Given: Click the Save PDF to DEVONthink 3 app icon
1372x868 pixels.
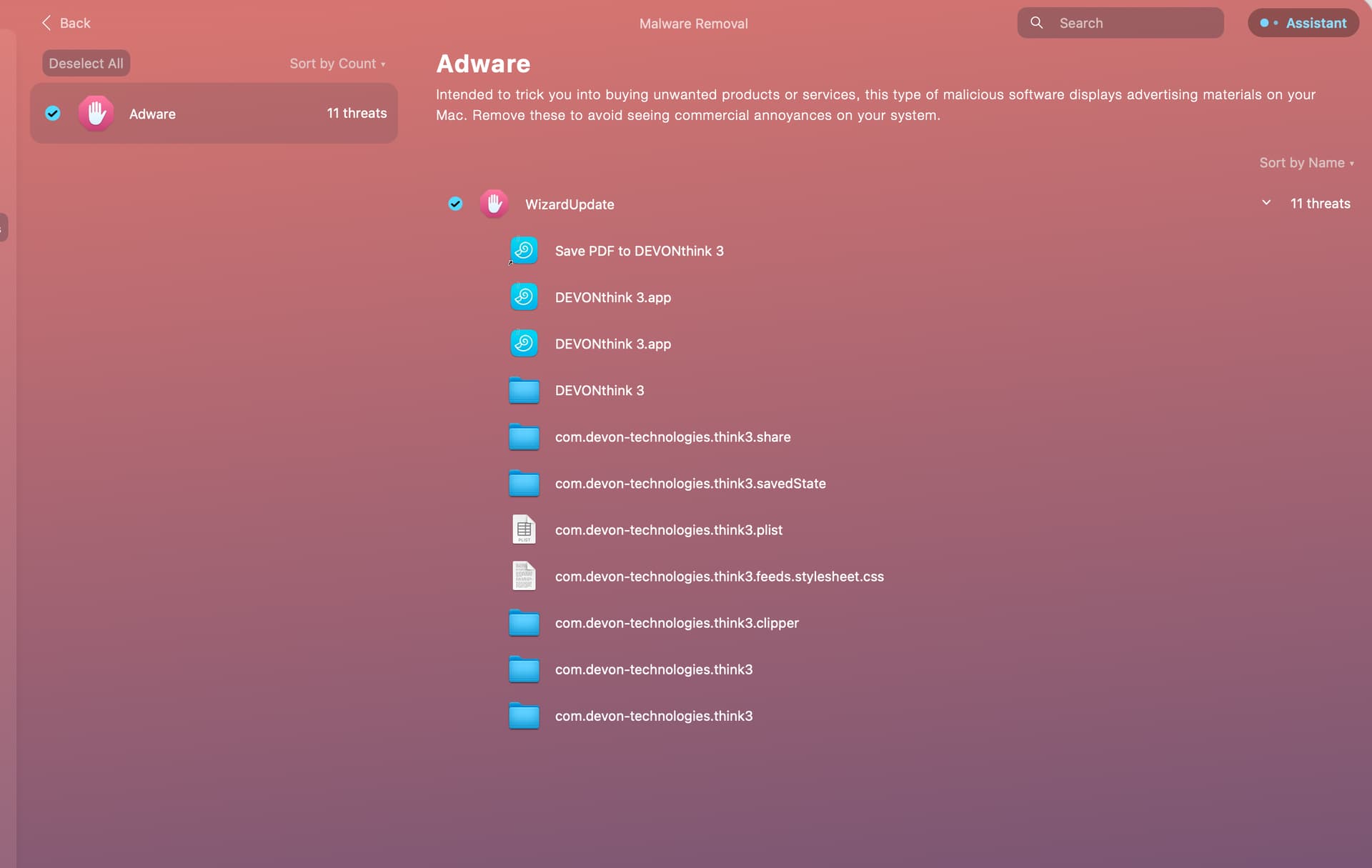Looking at the screenshot, I should tap(524, 250).
